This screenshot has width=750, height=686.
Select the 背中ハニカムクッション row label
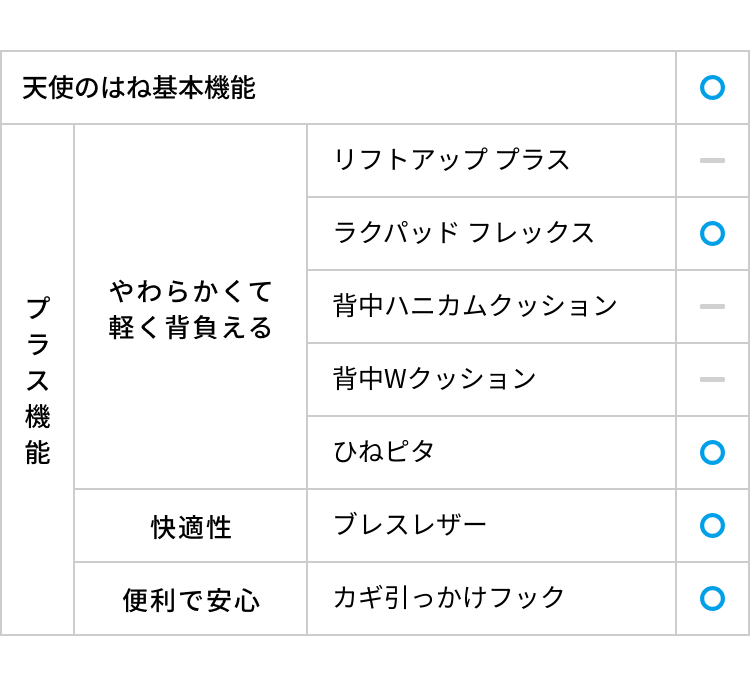point(475,306)
